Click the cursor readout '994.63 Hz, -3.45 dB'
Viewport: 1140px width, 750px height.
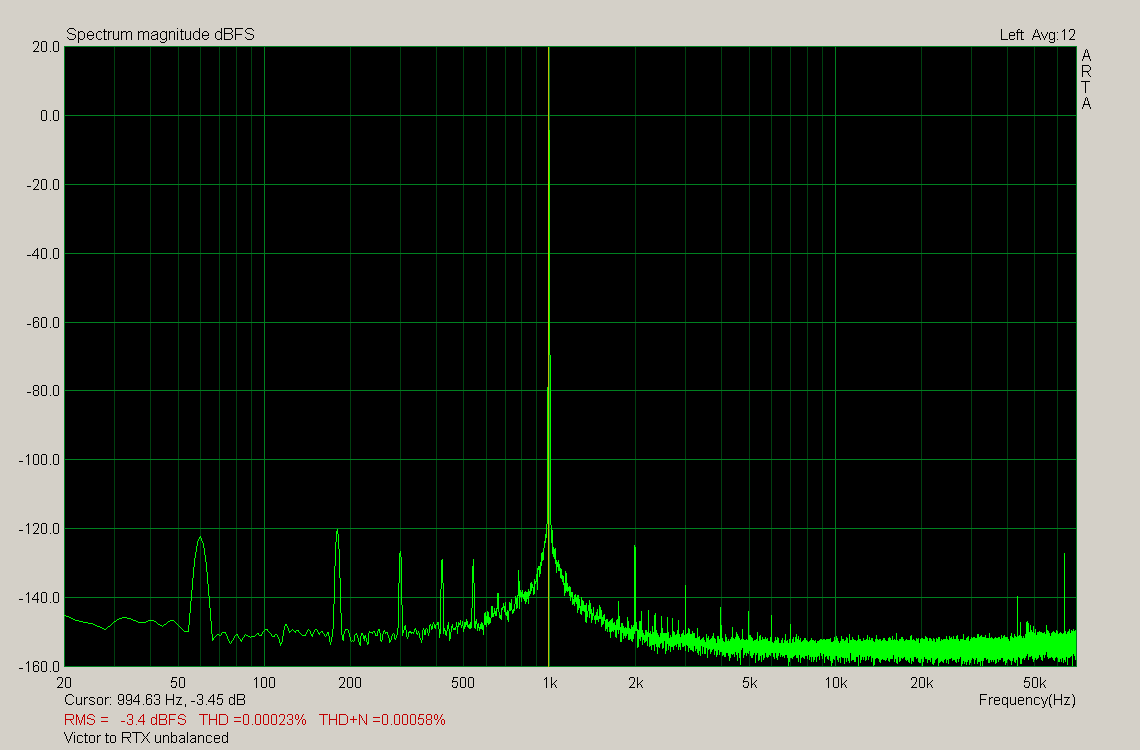(181, 701)
